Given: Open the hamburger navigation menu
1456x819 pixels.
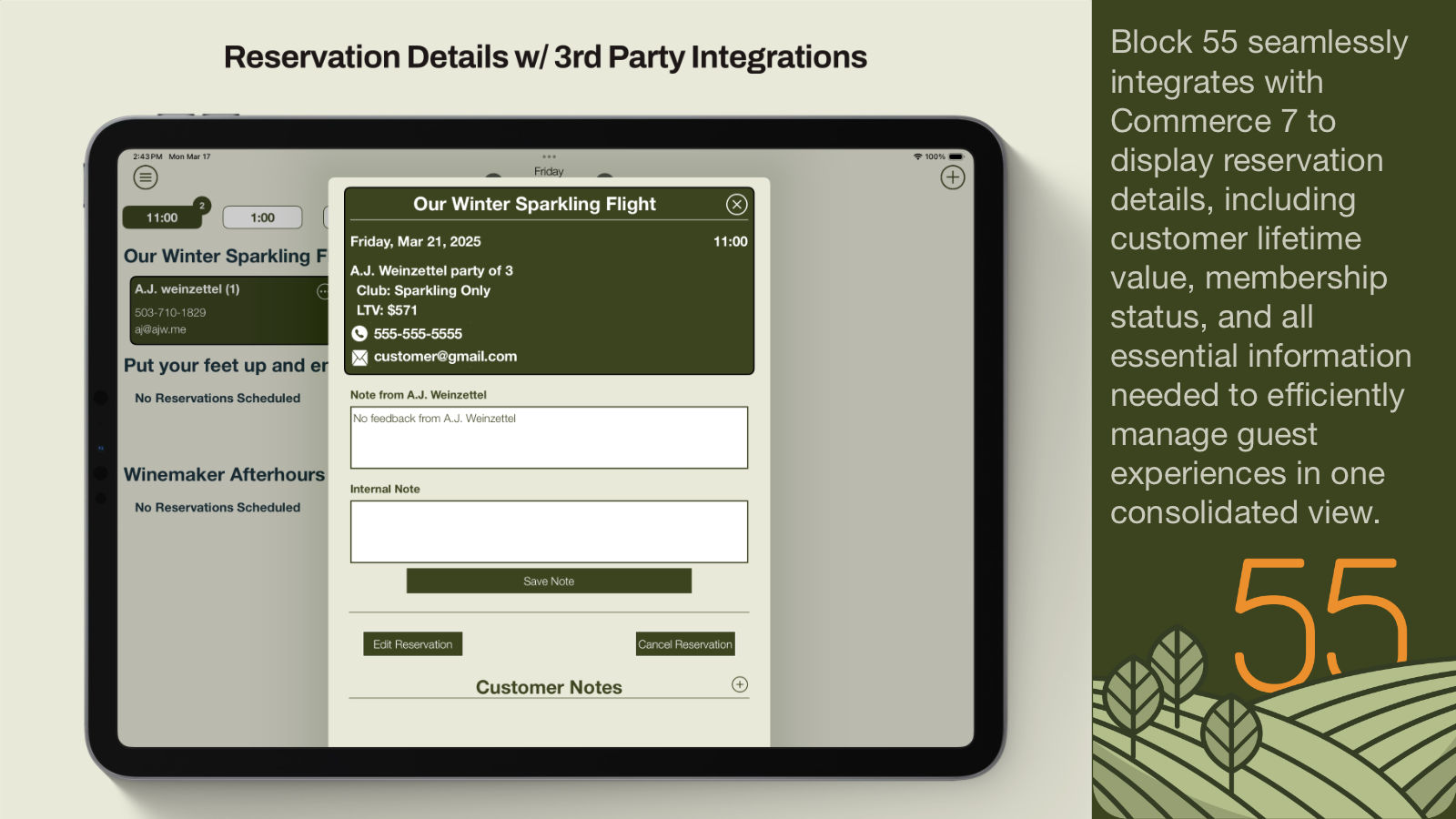Looking at the screenshot, I should [146, 177].
